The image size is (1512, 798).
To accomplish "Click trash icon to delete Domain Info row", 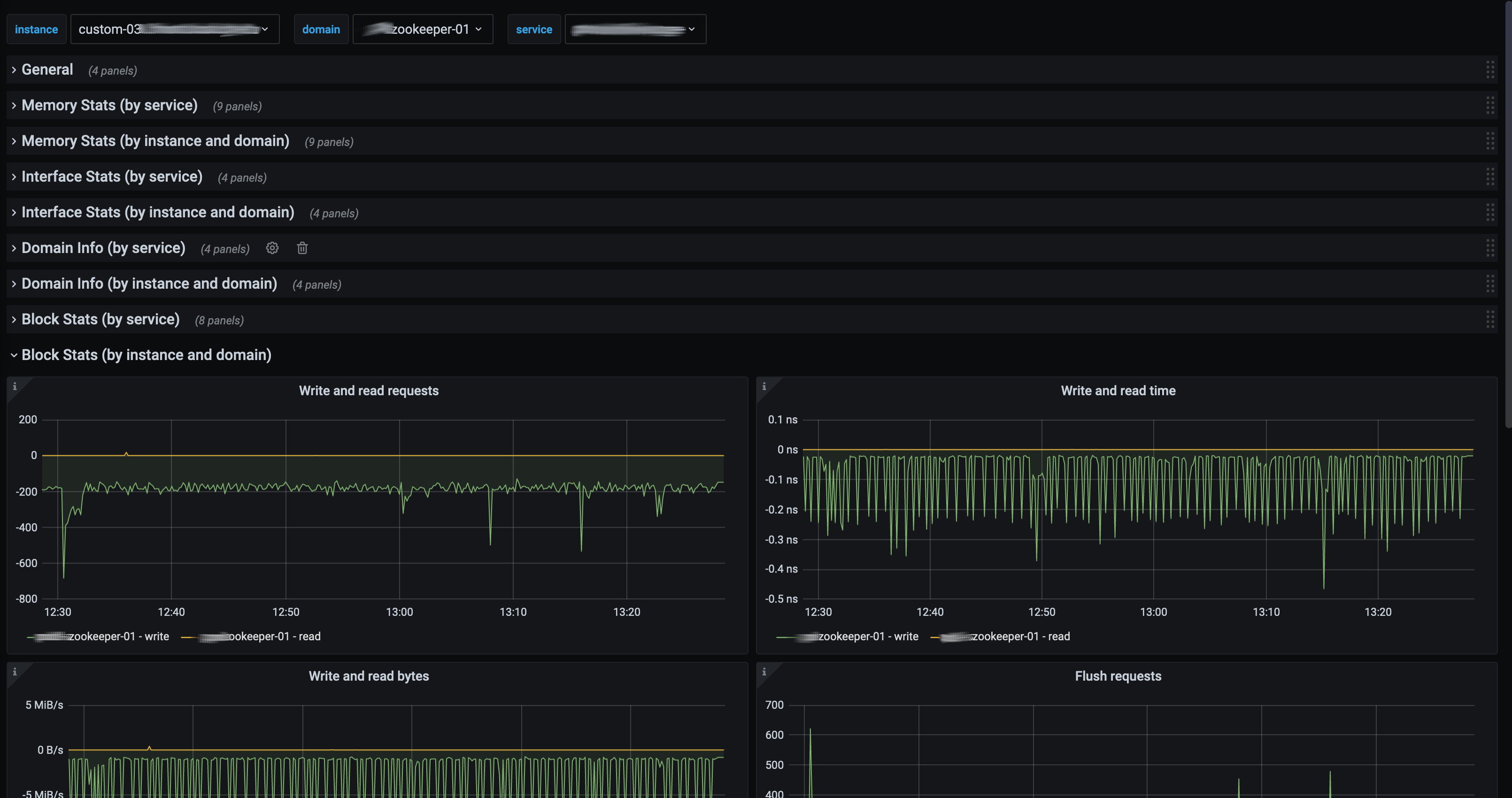I will click(x=302, y=248).
